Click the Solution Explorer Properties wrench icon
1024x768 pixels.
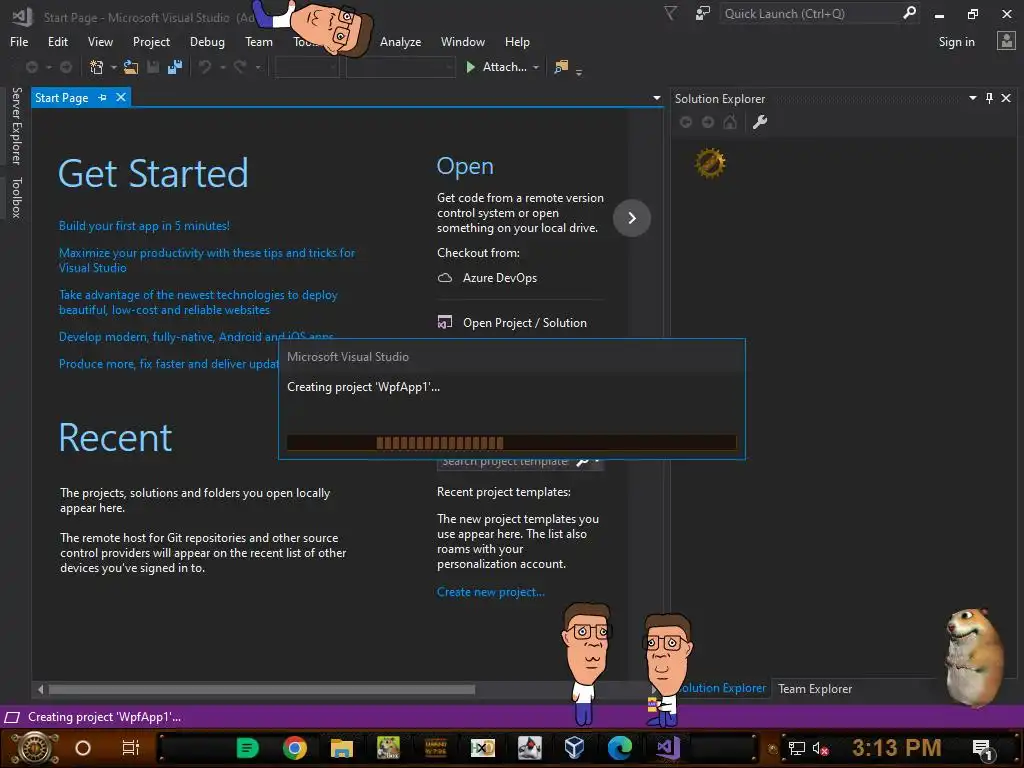760,122
